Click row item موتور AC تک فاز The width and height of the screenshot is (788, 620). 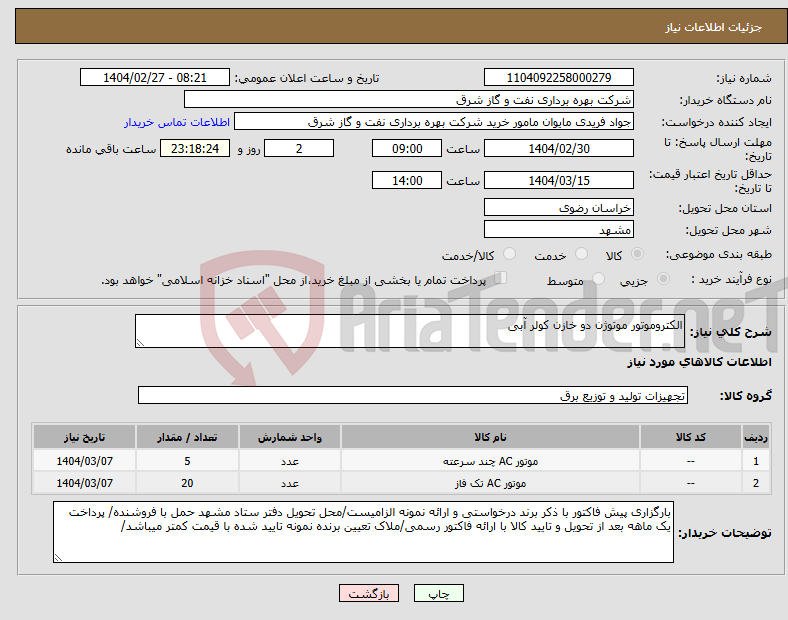point(490,483)
